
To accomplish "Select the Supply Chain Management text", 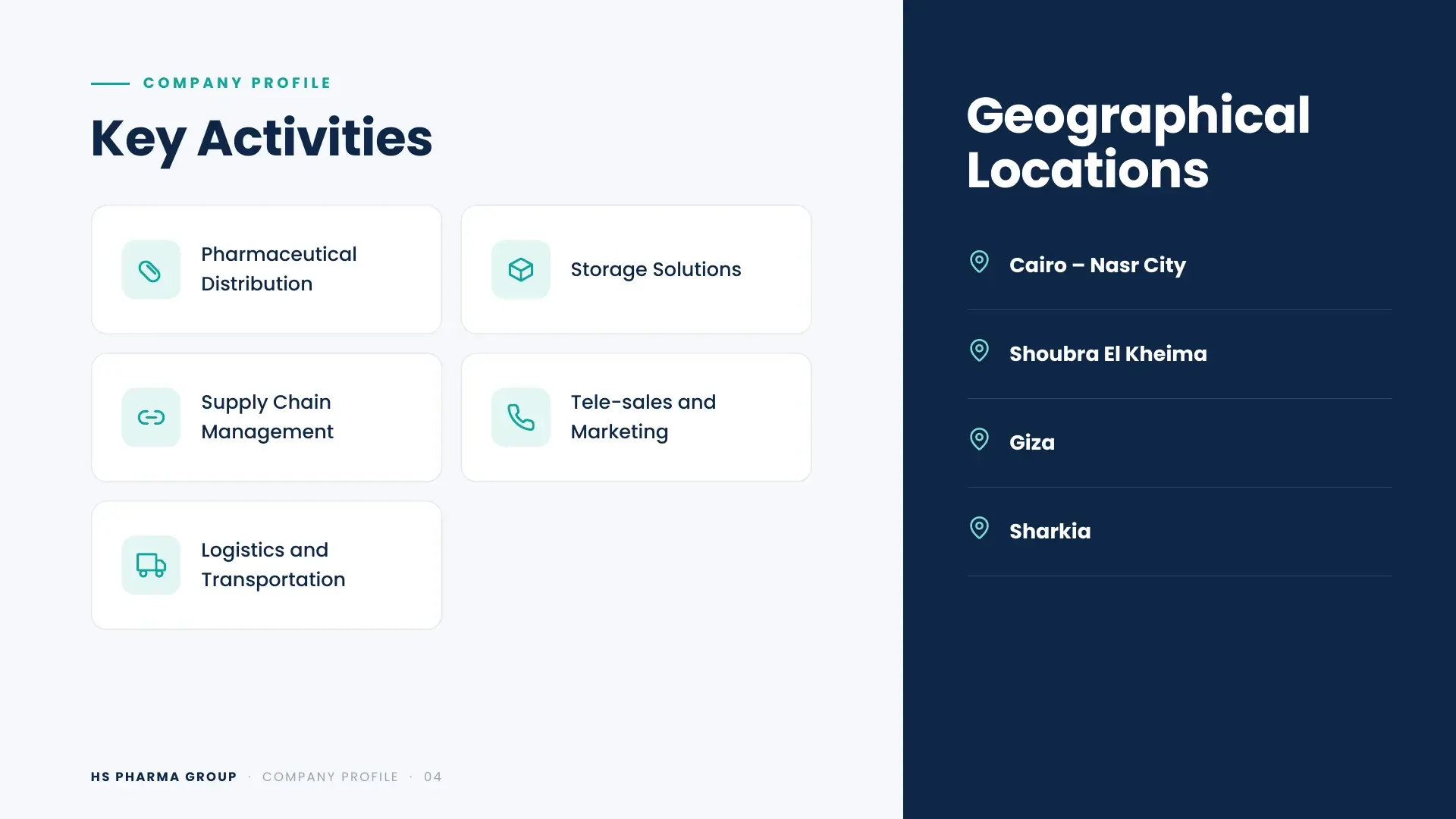I will 267,417.
